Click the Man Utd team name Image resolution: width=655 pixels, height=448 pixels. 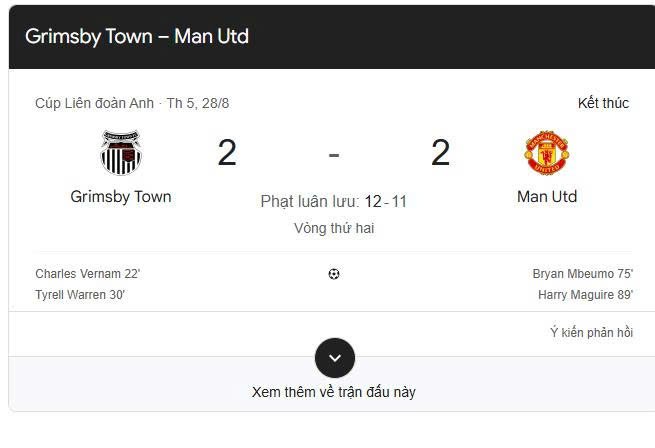(547, 197)
